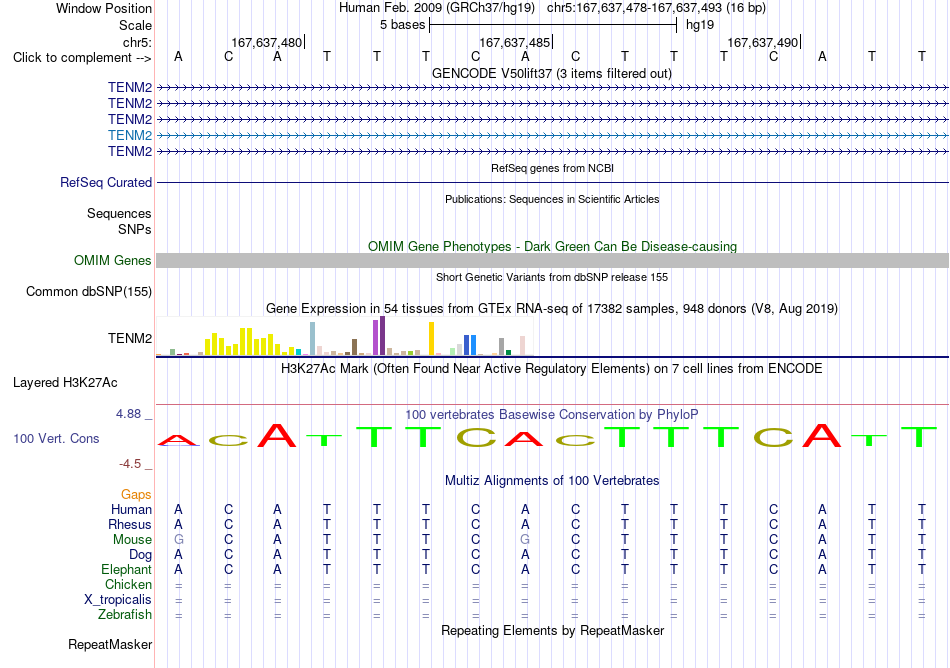Click the hg19 label beside the scale bar
The image size is (950, 668).
pos(700,25)
